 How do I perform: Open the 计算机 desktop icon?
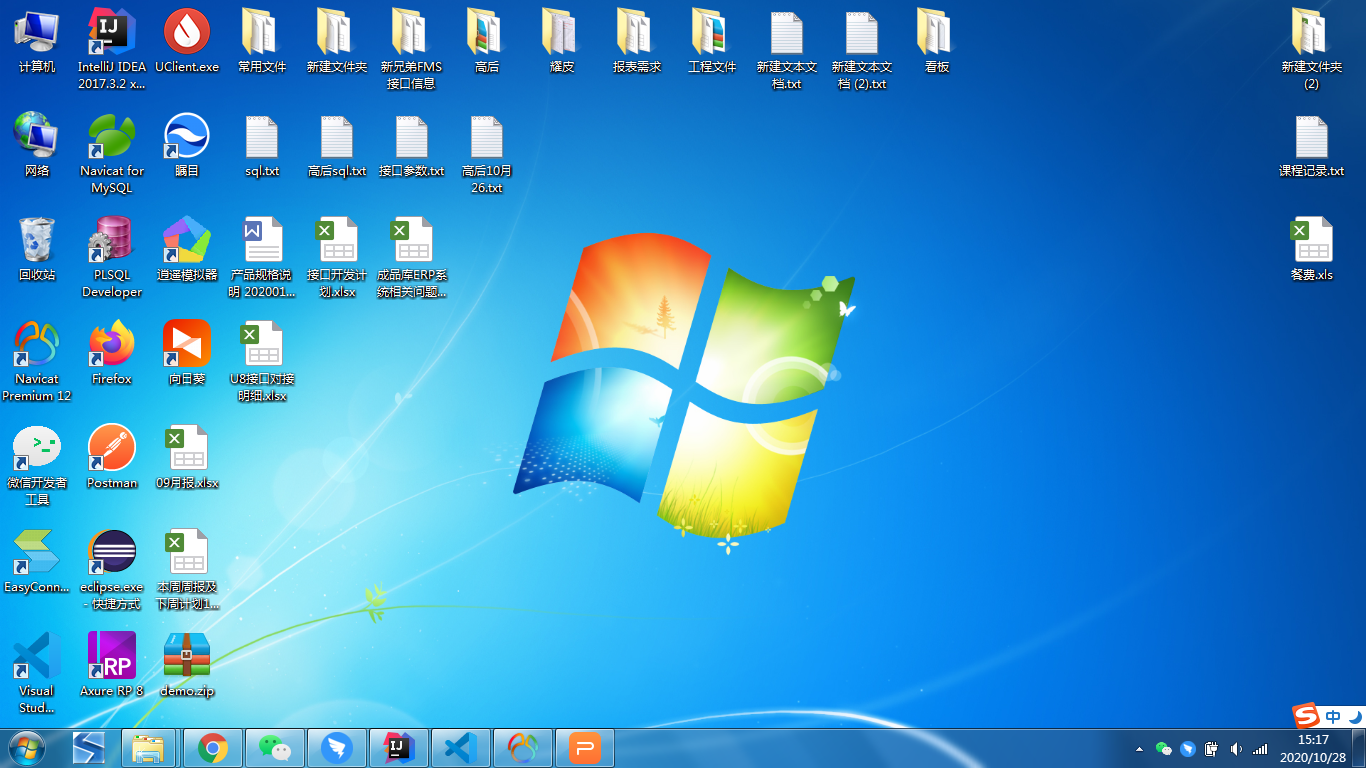tap(37, 42)
